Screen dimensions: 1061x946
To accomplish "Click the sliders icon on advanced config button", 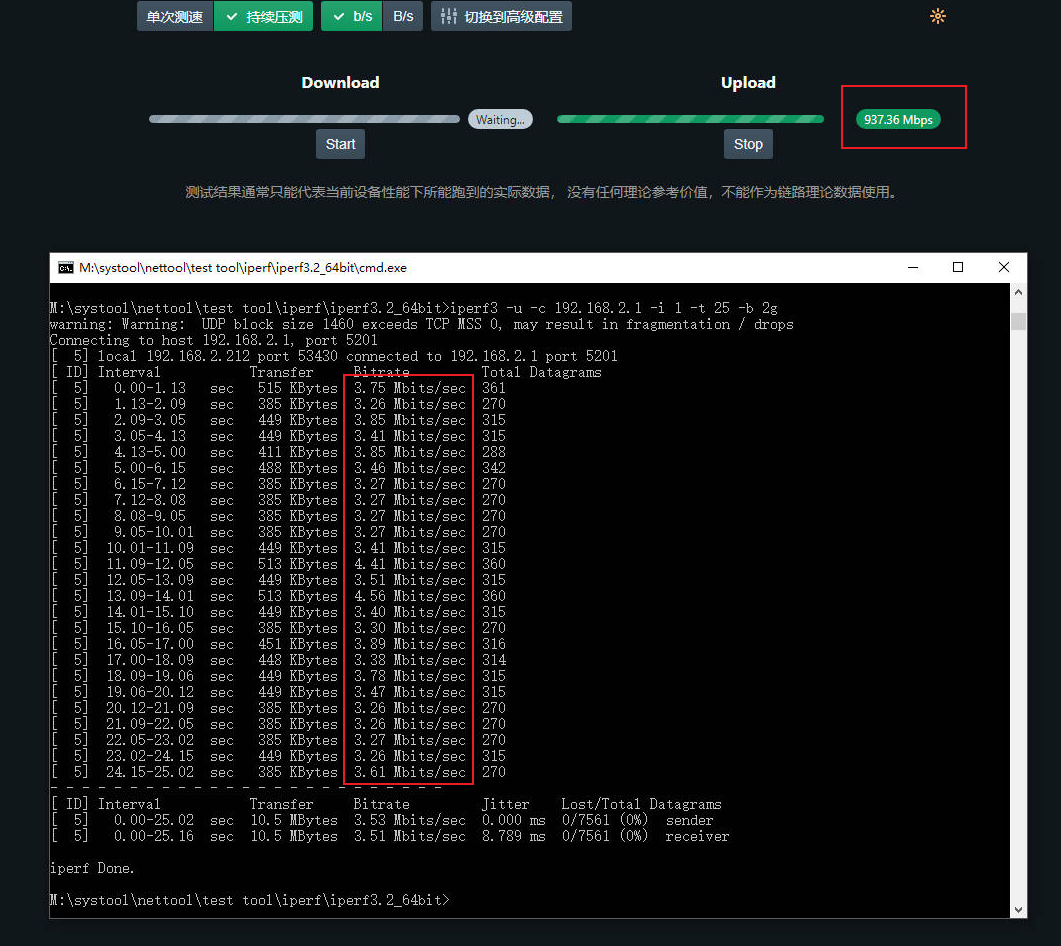I will pos(448,16).
